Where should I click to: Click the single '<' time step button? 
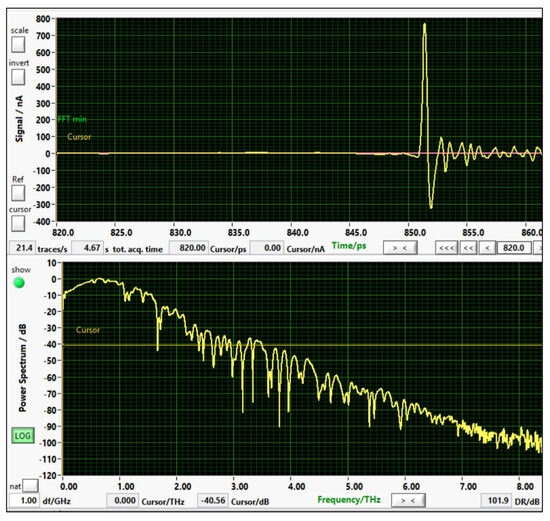(x=487, y=248)
